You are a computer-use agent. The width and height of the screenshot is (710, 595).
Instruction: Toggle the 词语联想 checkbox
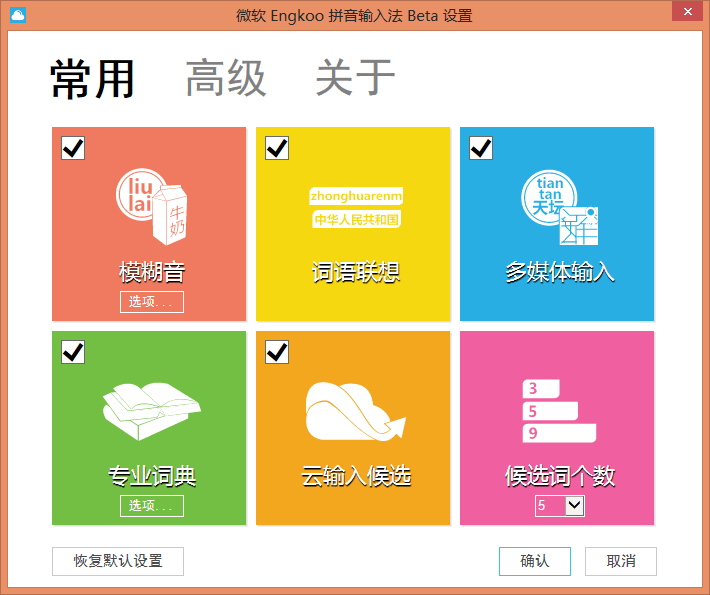point(277,148)
